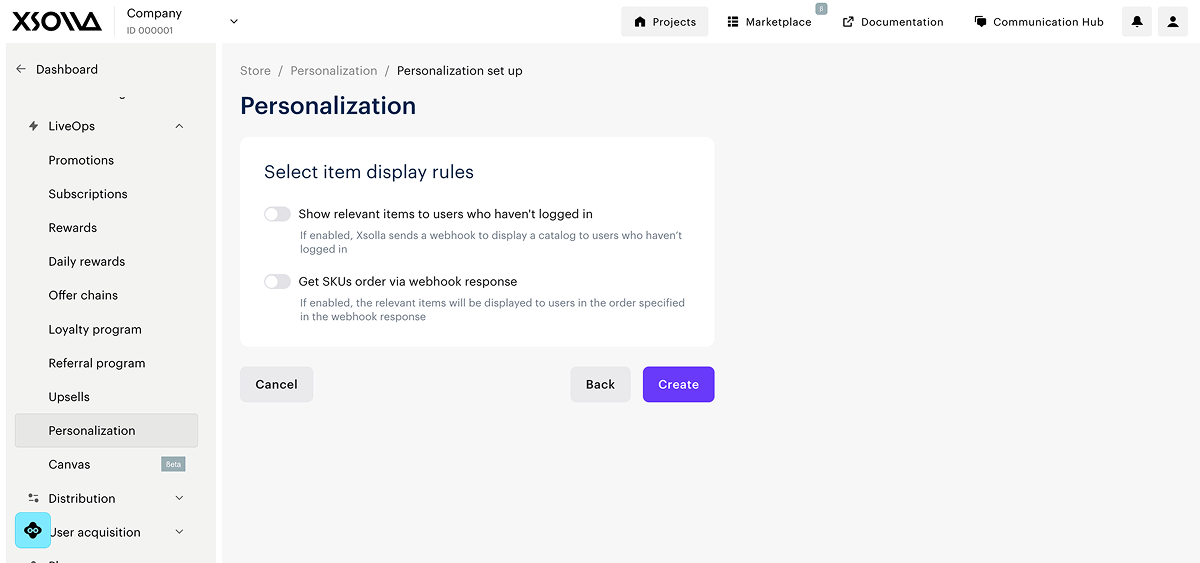Viewport: 1200px width, 563px height.
Task: Click the back arrow beside Dashboard
Action: pos(21,69)
